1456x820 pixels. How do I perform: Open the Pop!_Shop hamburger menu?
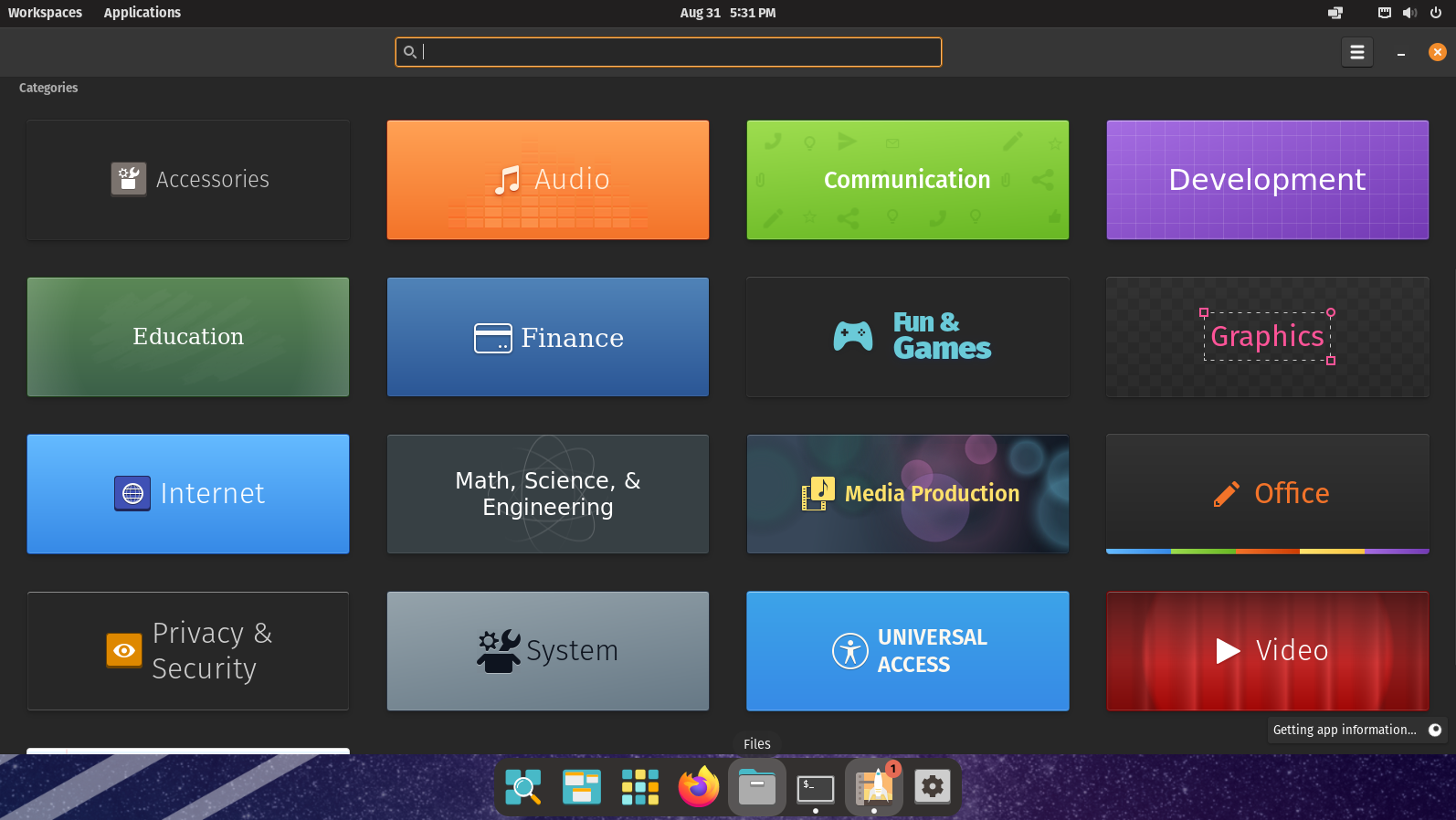(x=1357, y=52)
